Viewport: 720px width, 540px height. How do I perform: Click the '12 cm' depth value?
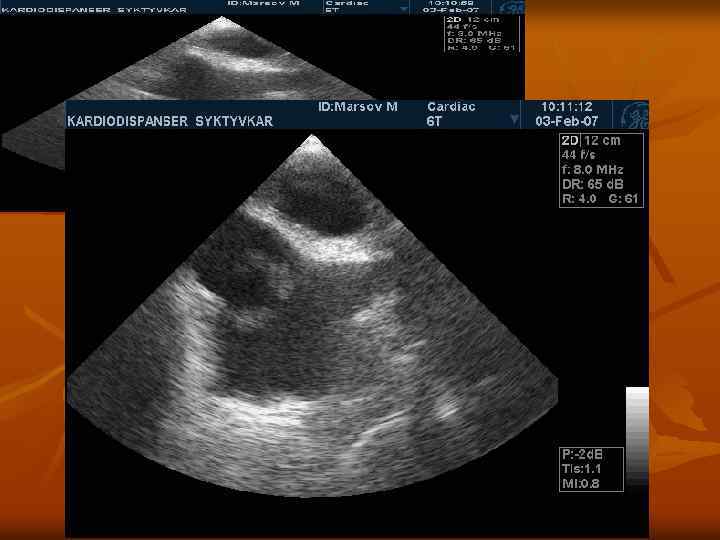click(x=602, y=141)
